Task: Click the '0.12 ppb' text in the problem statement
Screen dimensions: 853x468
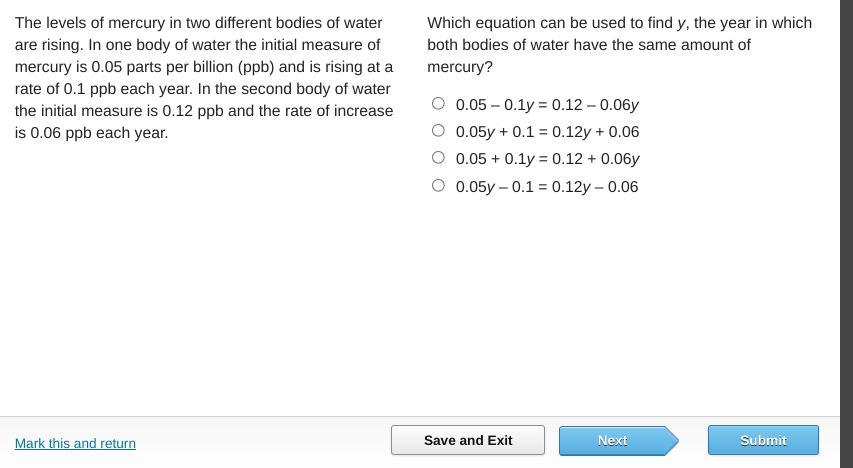Action: (192, 111)
